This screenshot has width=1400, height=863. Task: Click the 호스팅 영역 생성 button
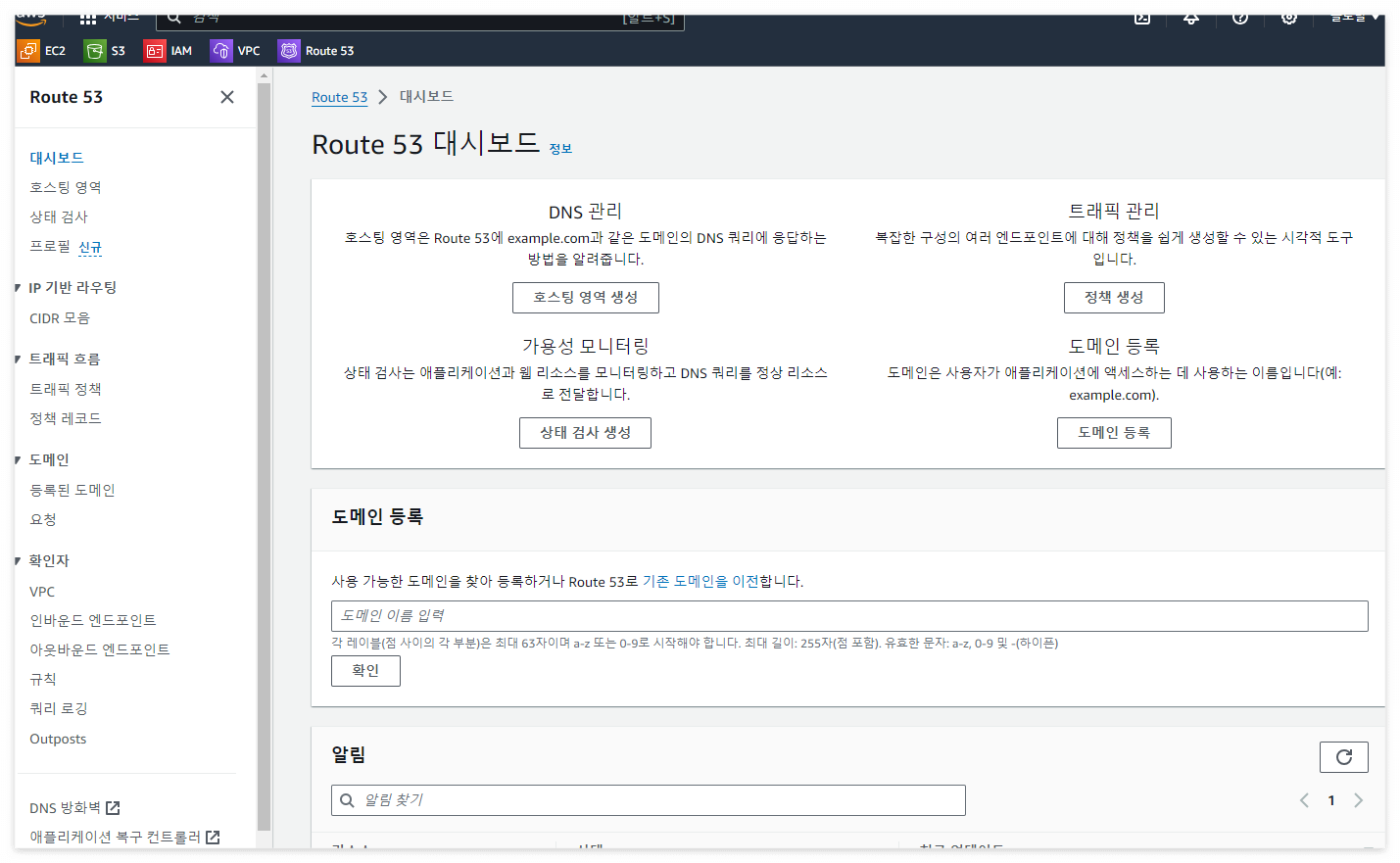(x=586, y=298)
